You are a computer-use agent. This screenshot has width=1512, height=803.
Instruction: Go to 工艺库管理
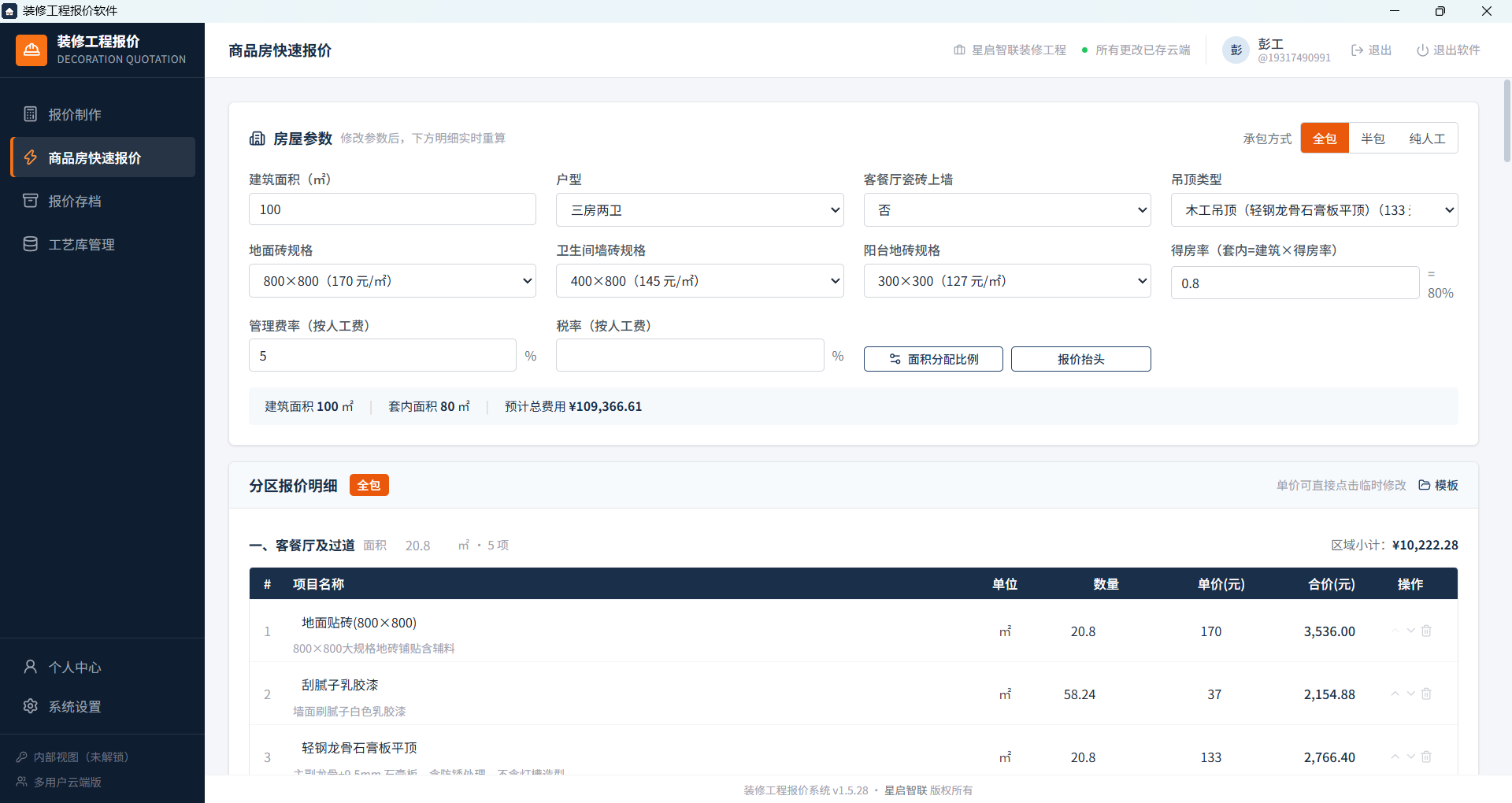102,244
